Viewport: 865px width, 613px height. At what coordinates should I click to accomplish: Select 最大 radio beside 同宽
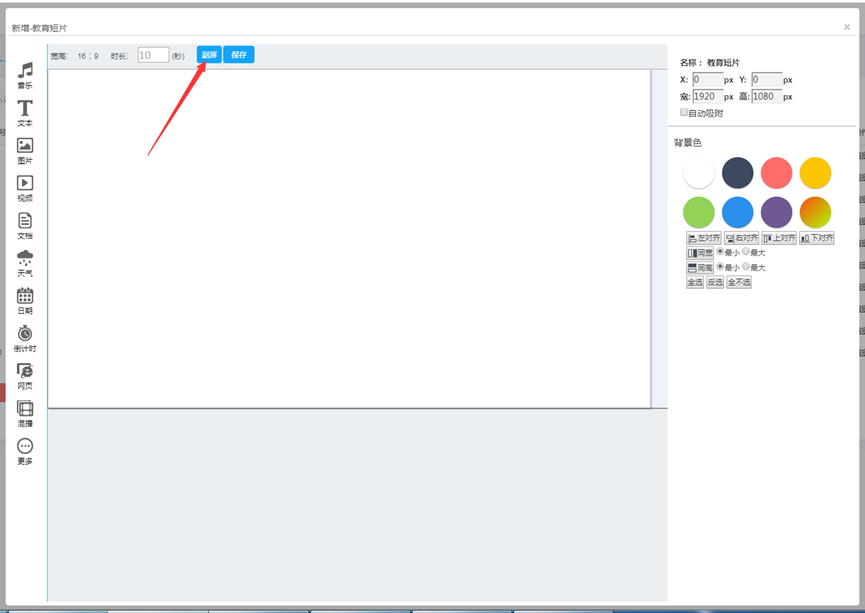tap(746, 252)
